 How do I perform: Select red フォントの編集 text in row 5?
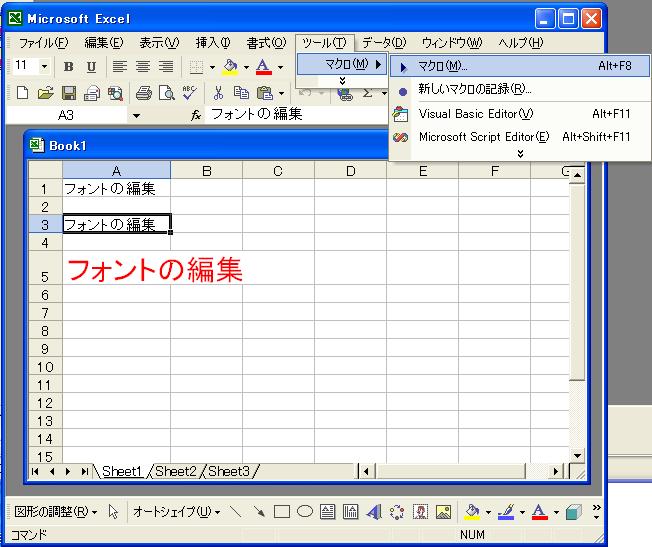coord(155,270)
